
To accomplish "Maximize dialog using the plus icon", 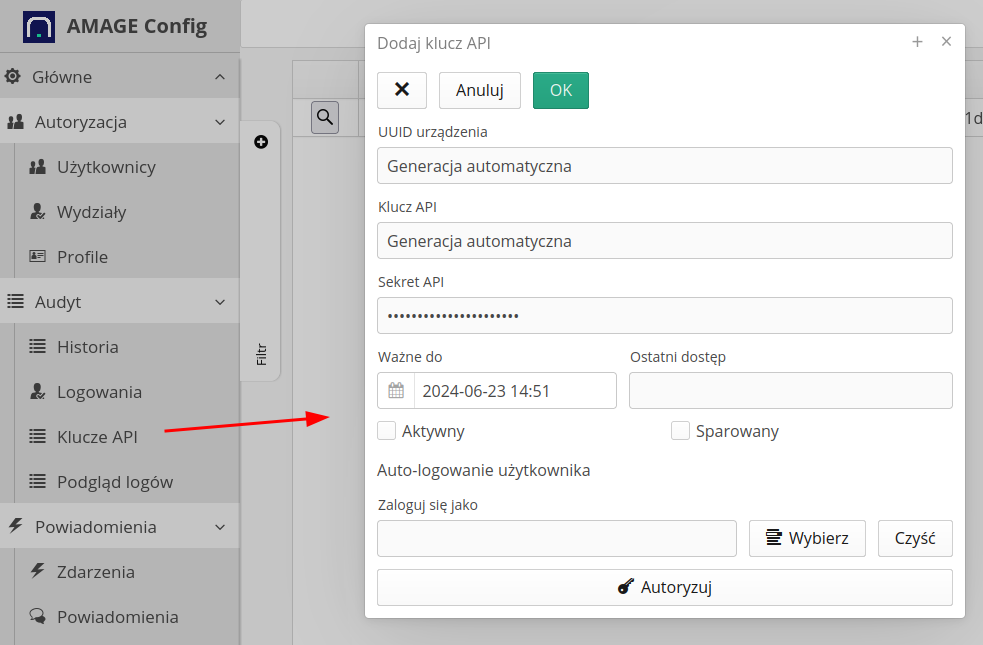I will [x=917, y=42].
